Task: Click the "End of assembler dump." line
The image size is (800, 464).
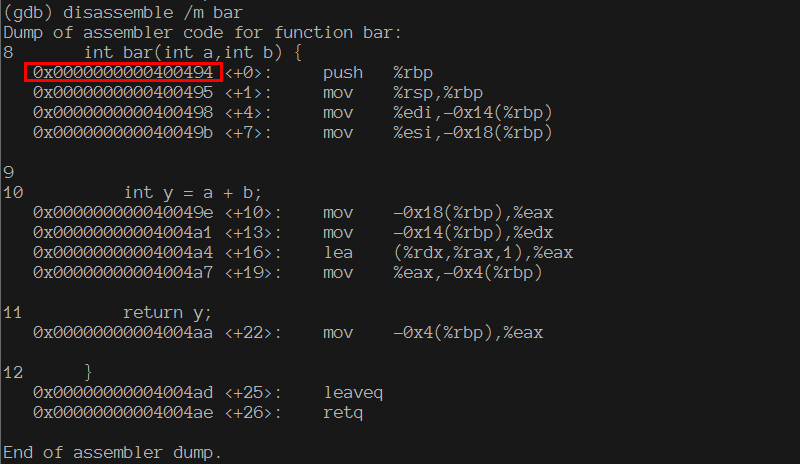Action: (x=112, y=452)
